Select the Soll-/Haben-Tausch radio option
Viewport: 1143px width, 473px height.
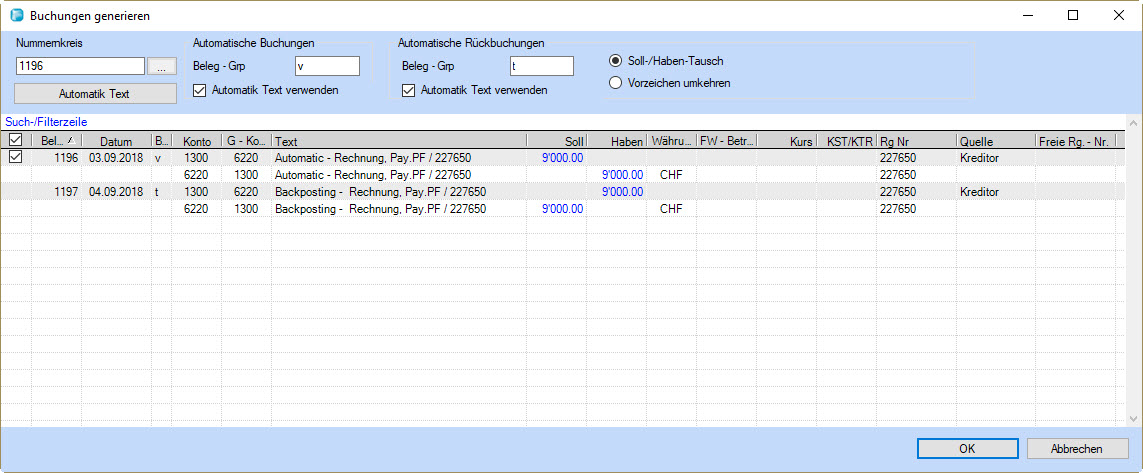pyautogui.click(x=616, y=61)
